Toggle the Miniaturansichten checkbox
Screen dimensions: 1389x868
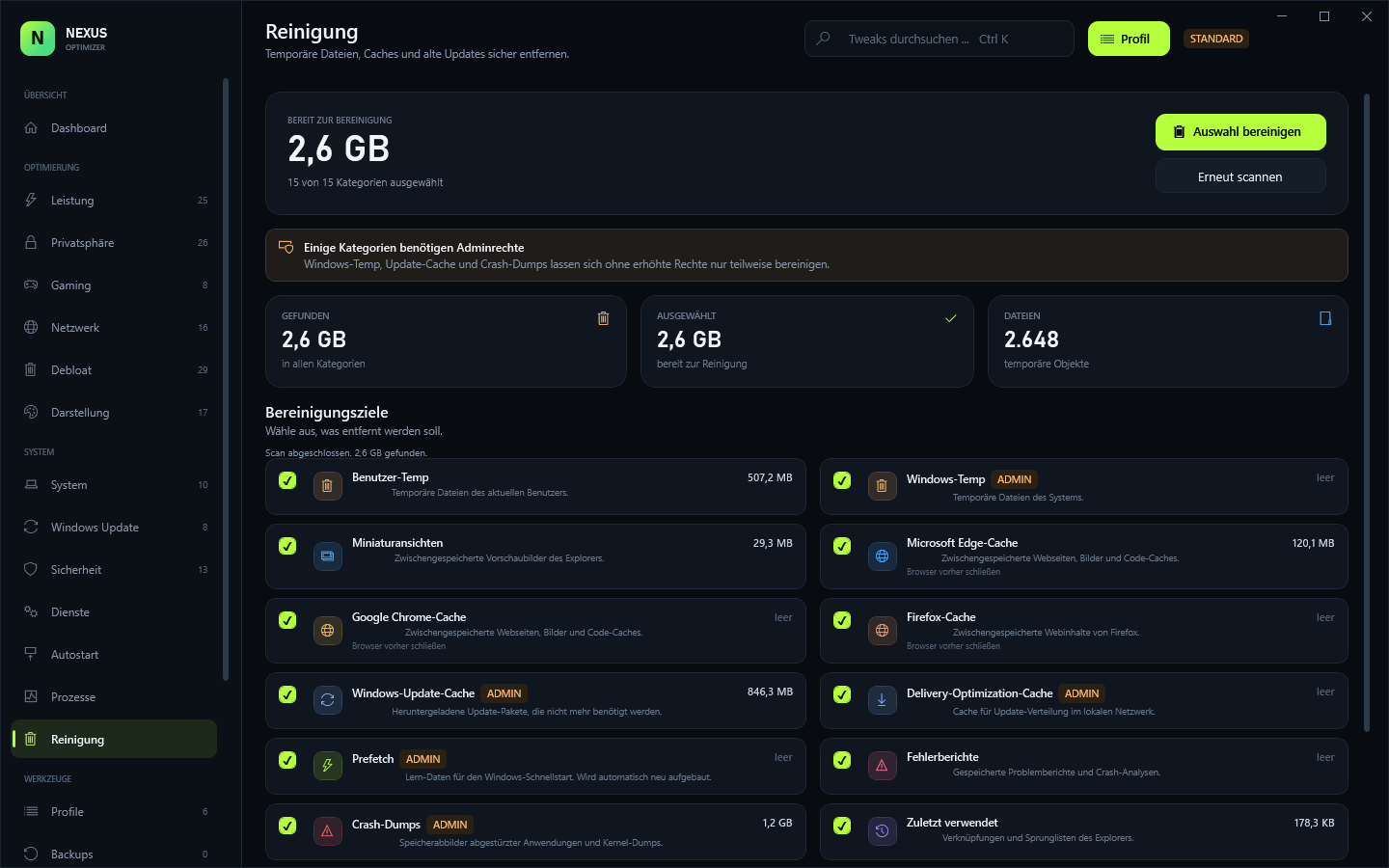[x=287, y=546]
